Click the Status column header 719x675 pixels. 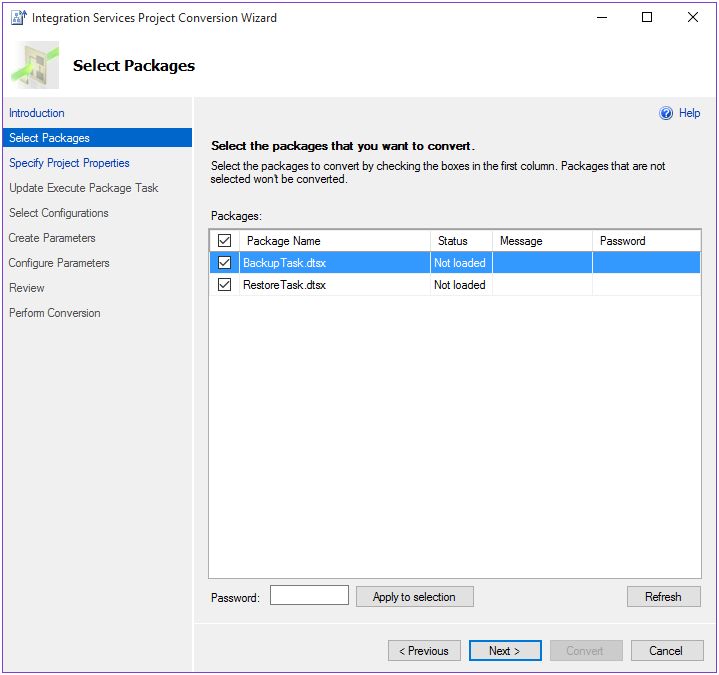tap(461, 240)
